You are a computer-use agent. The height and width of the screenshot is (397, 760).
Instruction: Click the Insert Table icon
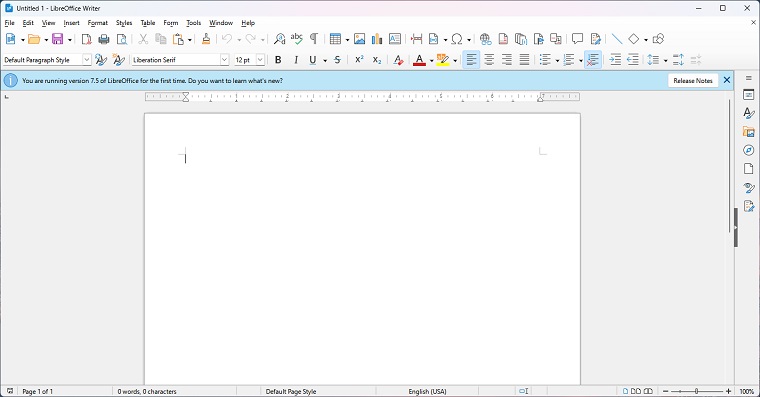coord(335,39)
